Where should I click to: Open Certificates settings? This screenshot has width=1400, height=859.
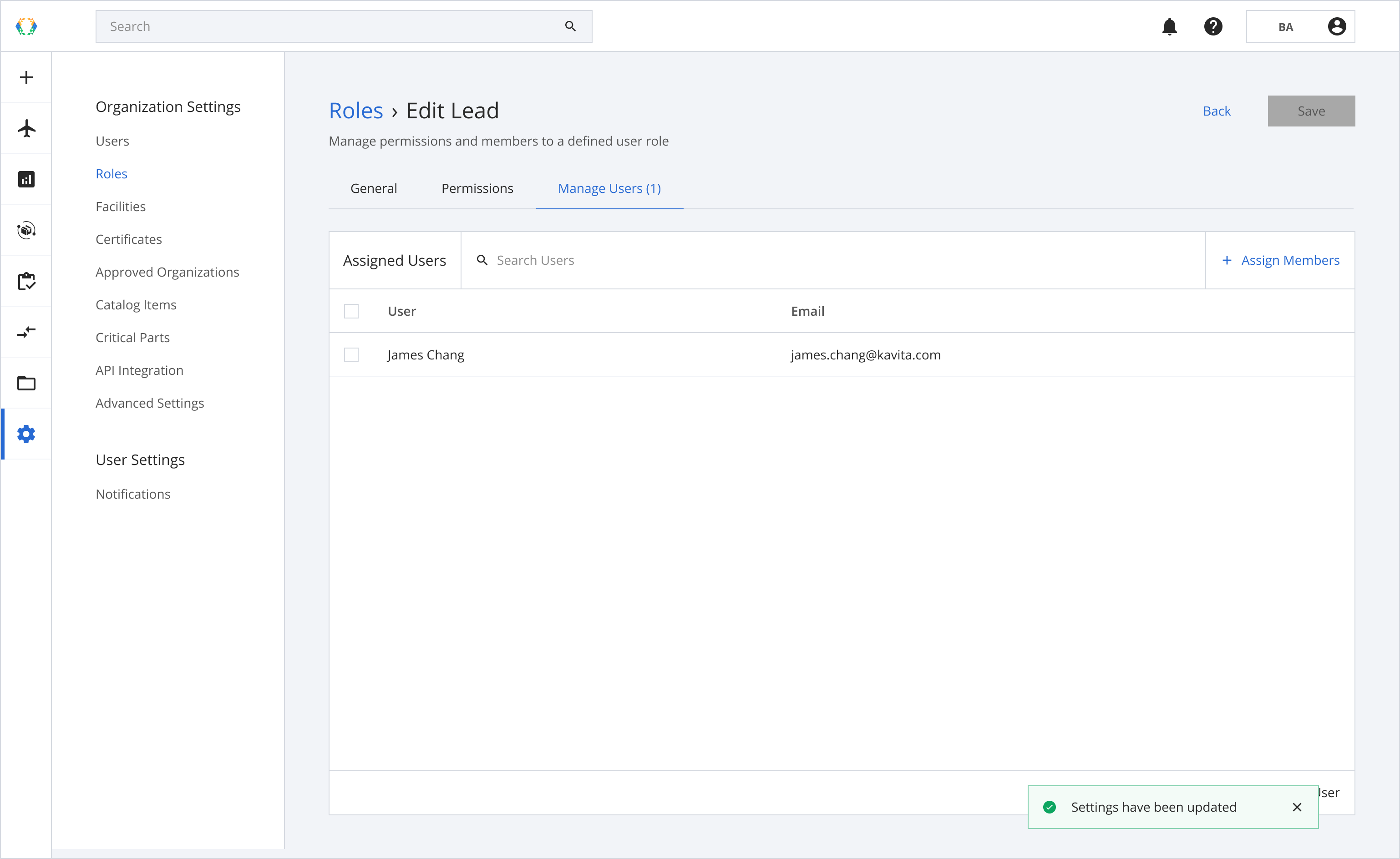128,239
